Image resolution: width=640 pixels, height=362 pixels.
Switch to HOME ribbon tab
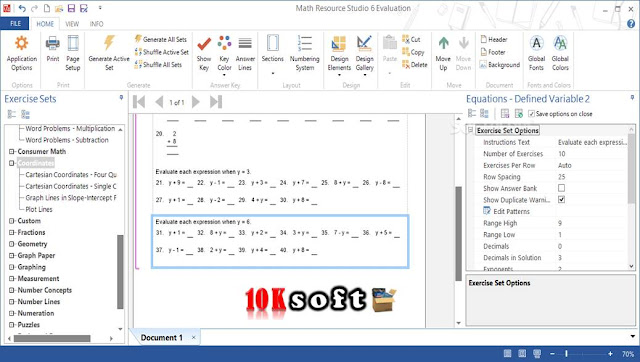(x=45, y=24)
